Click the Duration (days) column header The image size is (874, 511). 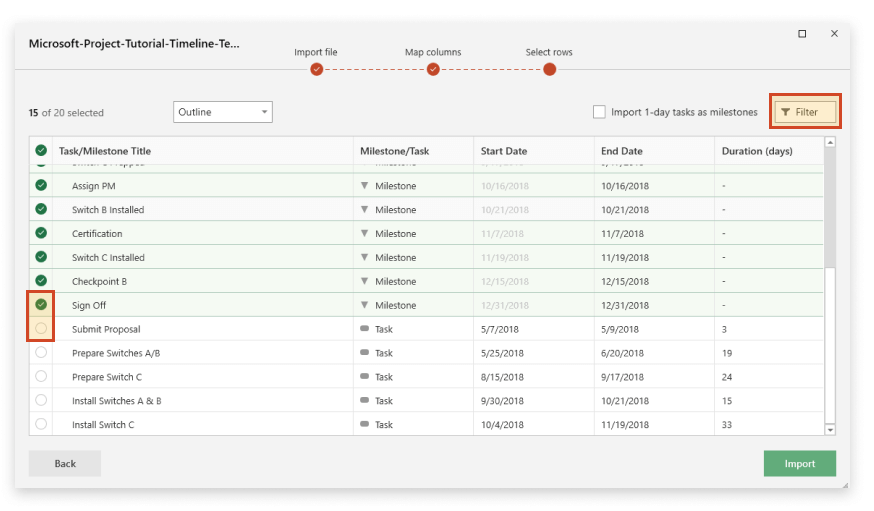[x=757, y=151]
